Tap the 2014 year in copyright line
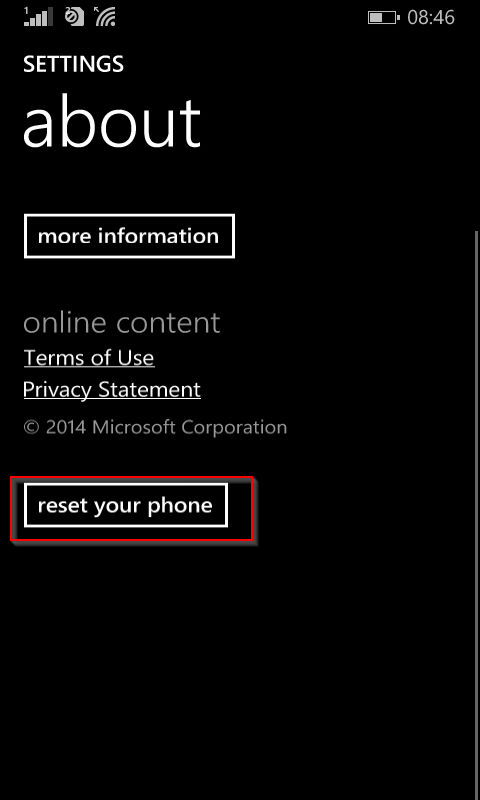This screenshot has height=800, width=480. pyautogui.click(x=66, y=428)
